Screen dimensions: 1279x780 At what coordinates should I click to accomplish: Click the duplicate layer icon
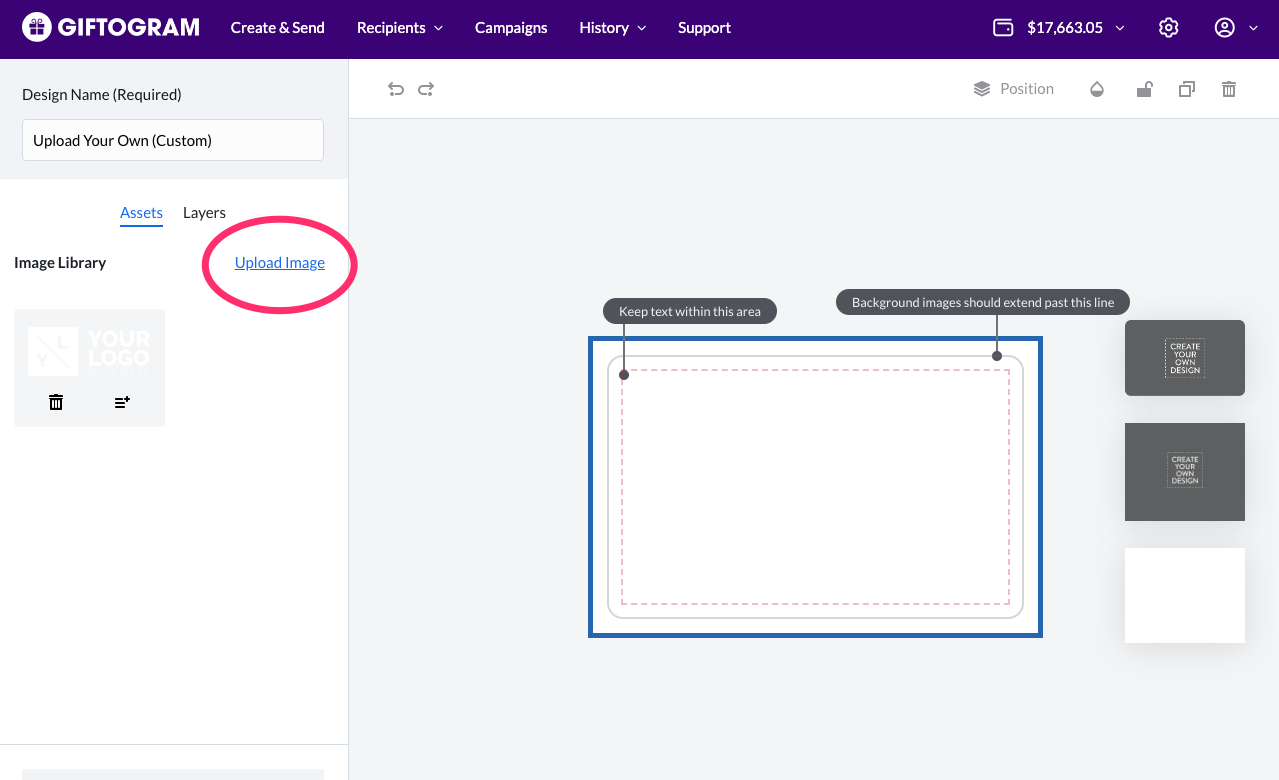pos(1186,89)
